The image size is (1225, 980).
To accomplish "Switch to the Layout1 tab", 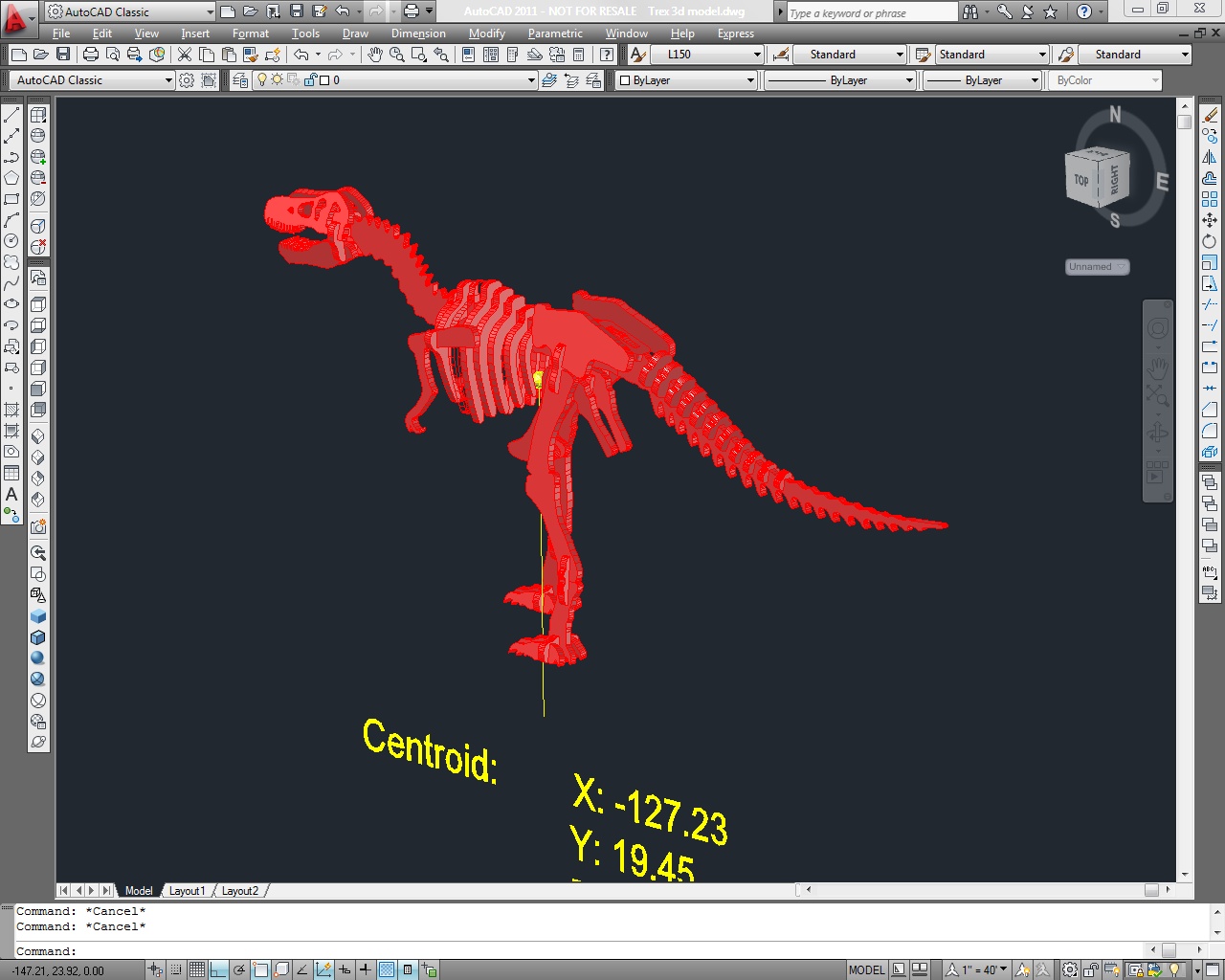I will pos(187,891).
